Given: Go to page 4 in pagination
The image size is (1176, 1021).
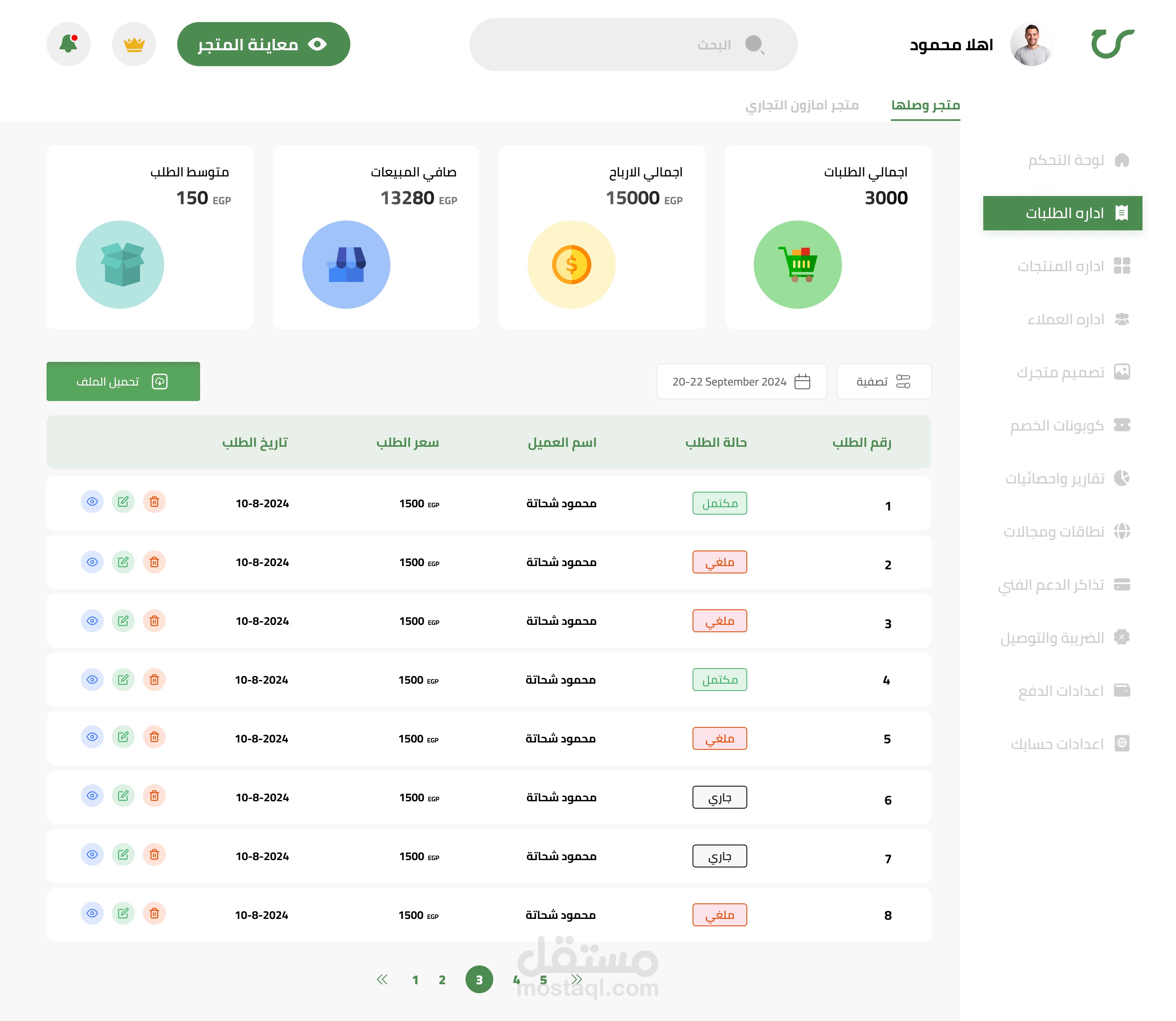Looking at the screenshot, I should pos(516,980).
